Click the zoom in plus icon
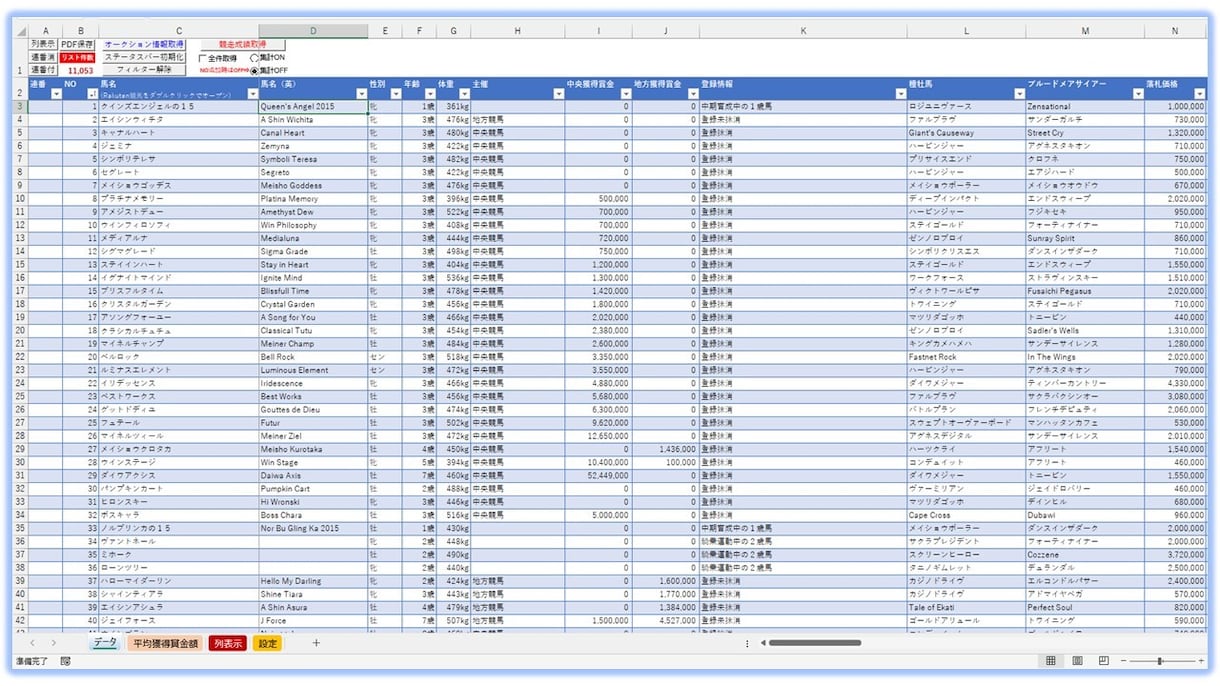Viewport: 1220px width, 686px height. 1201,661
